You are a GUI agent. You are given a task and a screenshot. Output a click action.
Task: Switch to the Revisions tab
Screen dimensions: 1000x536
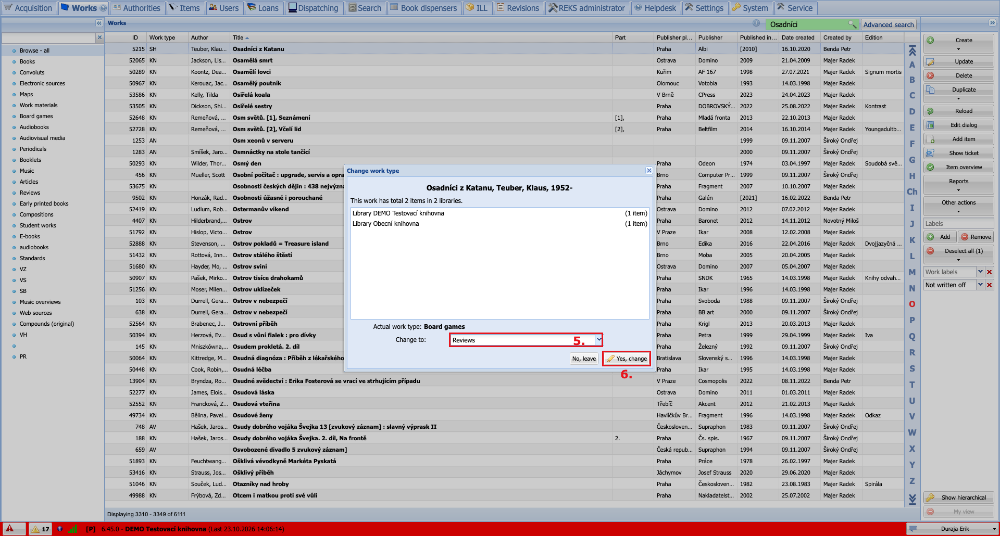pyautogui.click(x=517, y=8)
